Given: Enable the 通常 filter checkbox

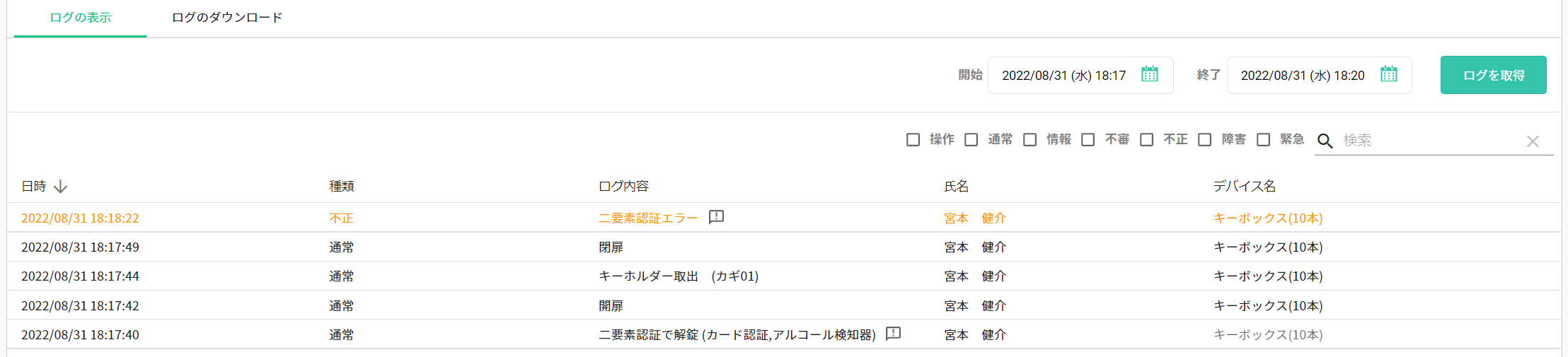Looking at the screenshot, I should [x=972, y=140].
